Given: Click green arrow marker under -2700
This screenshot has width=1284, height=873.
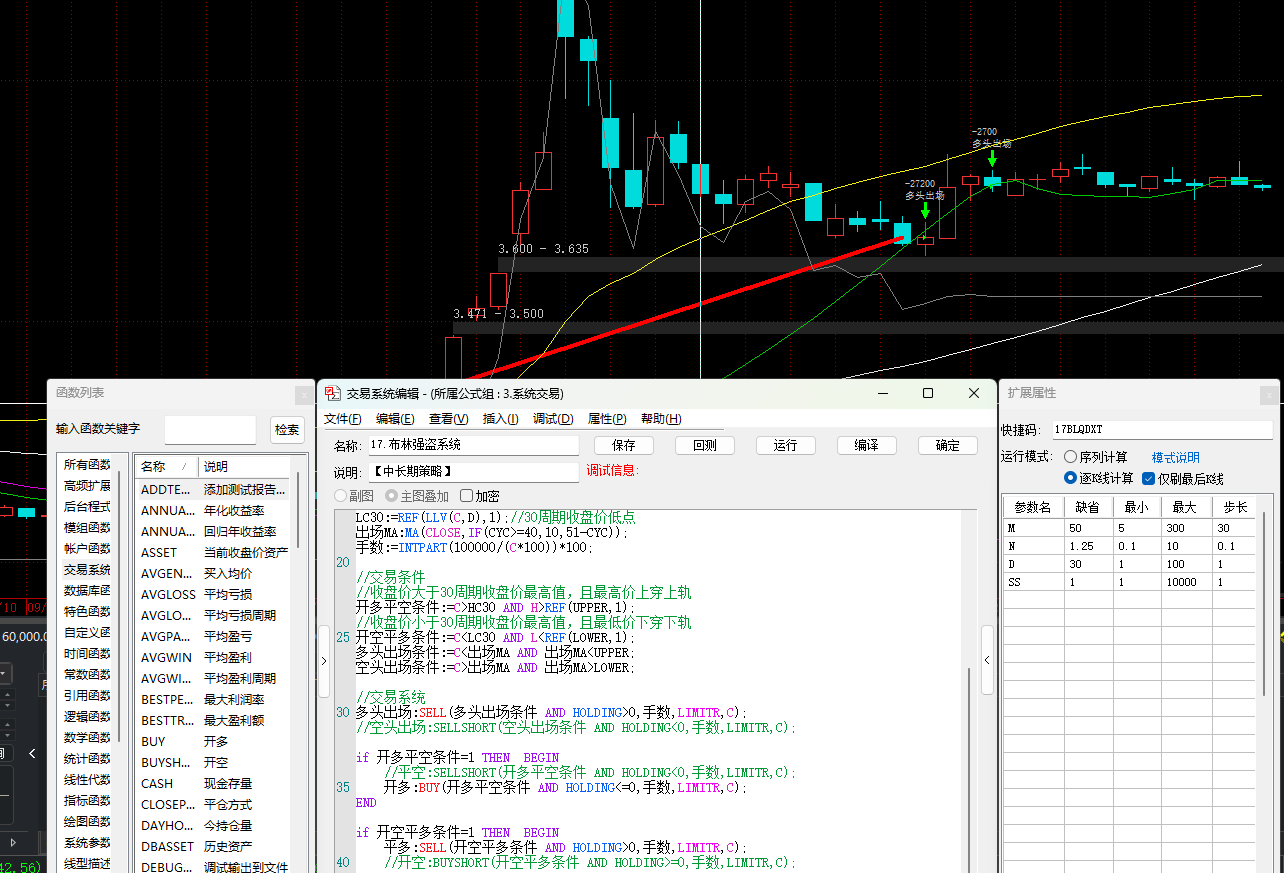Looking at the screenshot, I should (992, 158).
